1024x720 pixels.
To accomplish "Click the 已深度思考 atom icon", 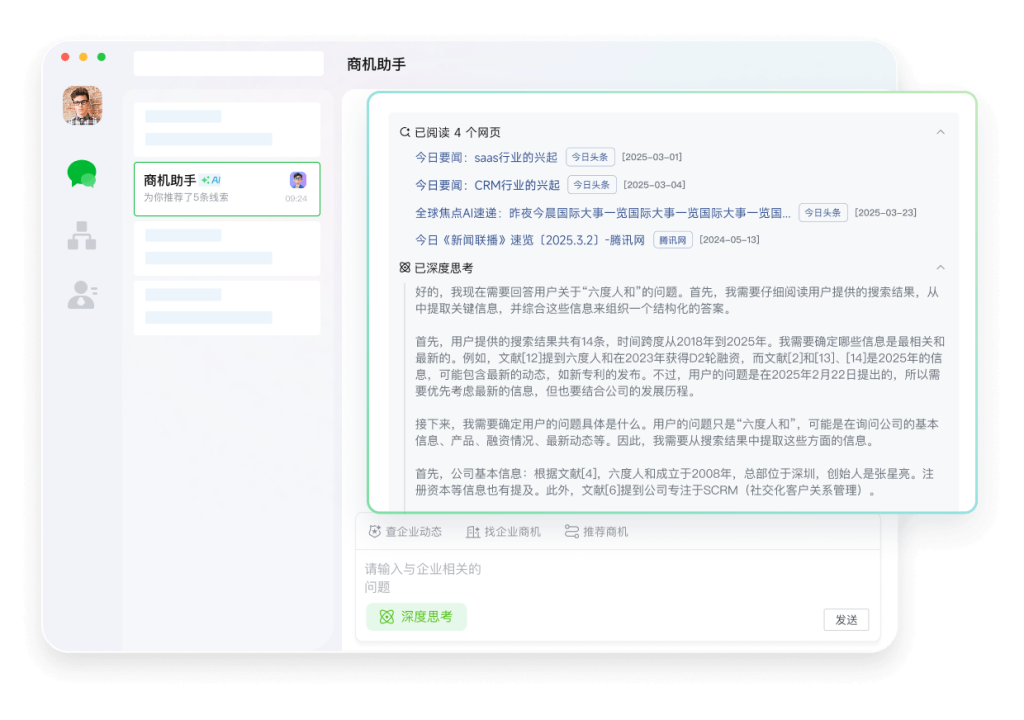I will (405, 268).
